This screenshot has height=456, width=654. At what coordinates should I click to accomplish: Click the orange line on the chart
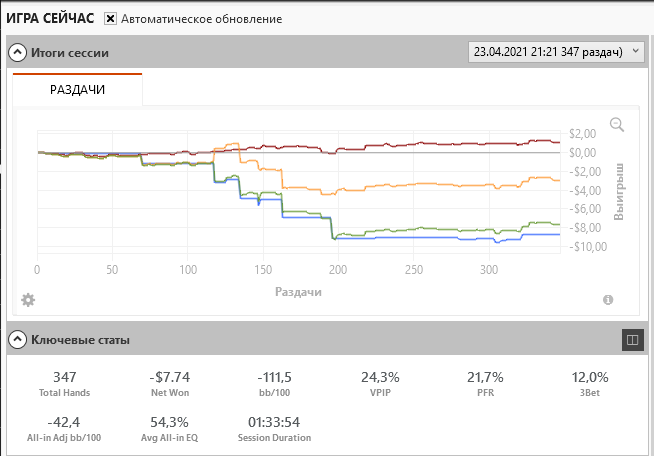[x=400, y=185]
